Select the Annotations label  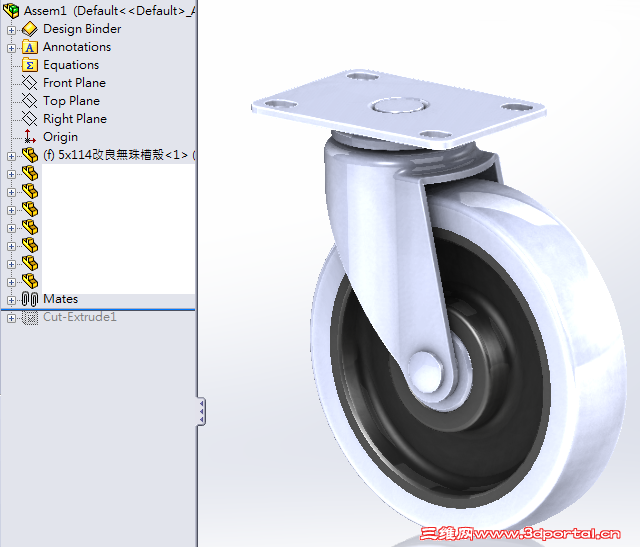(77, 47)
